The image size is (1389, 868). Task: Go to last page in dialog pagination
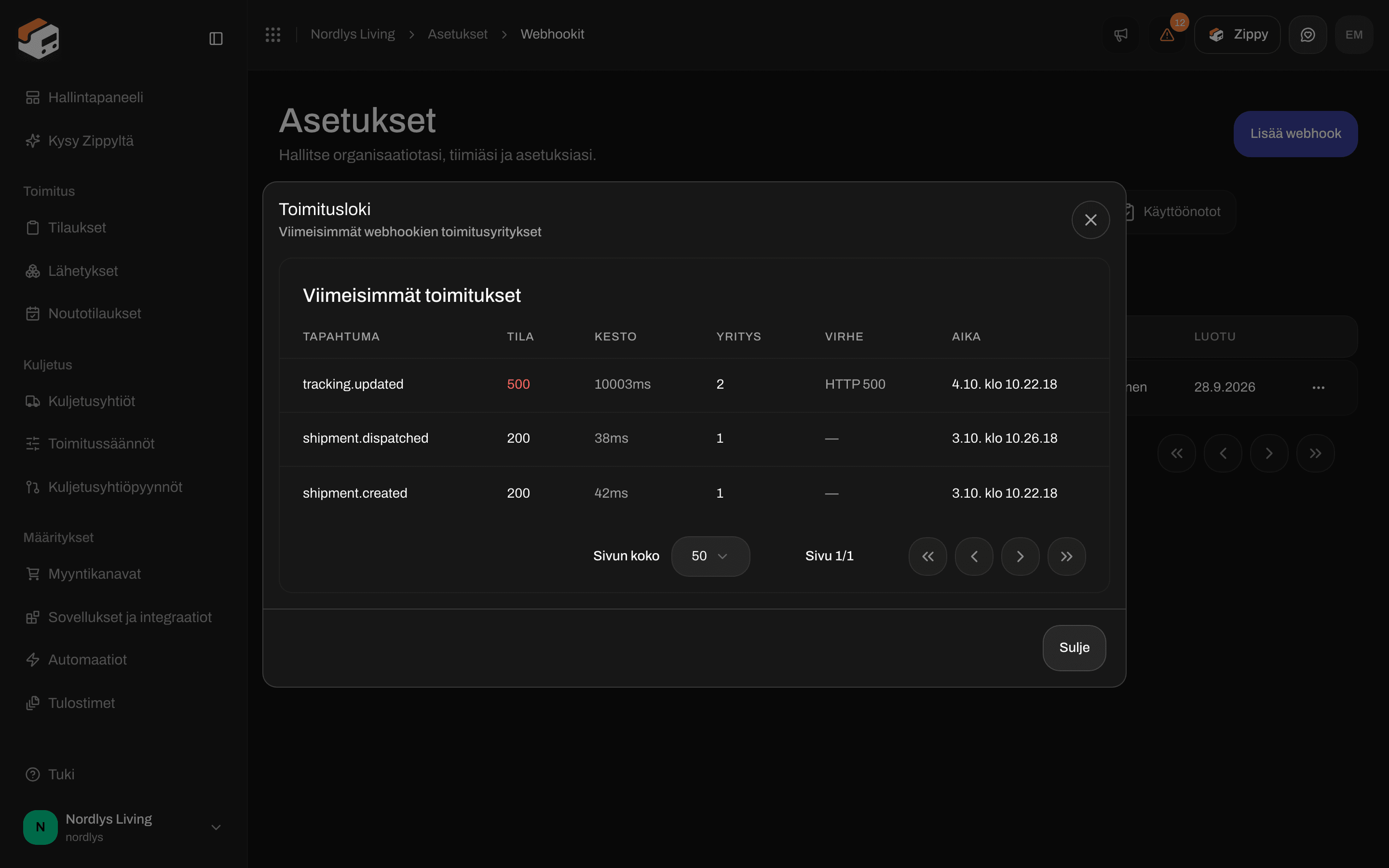1066,556
